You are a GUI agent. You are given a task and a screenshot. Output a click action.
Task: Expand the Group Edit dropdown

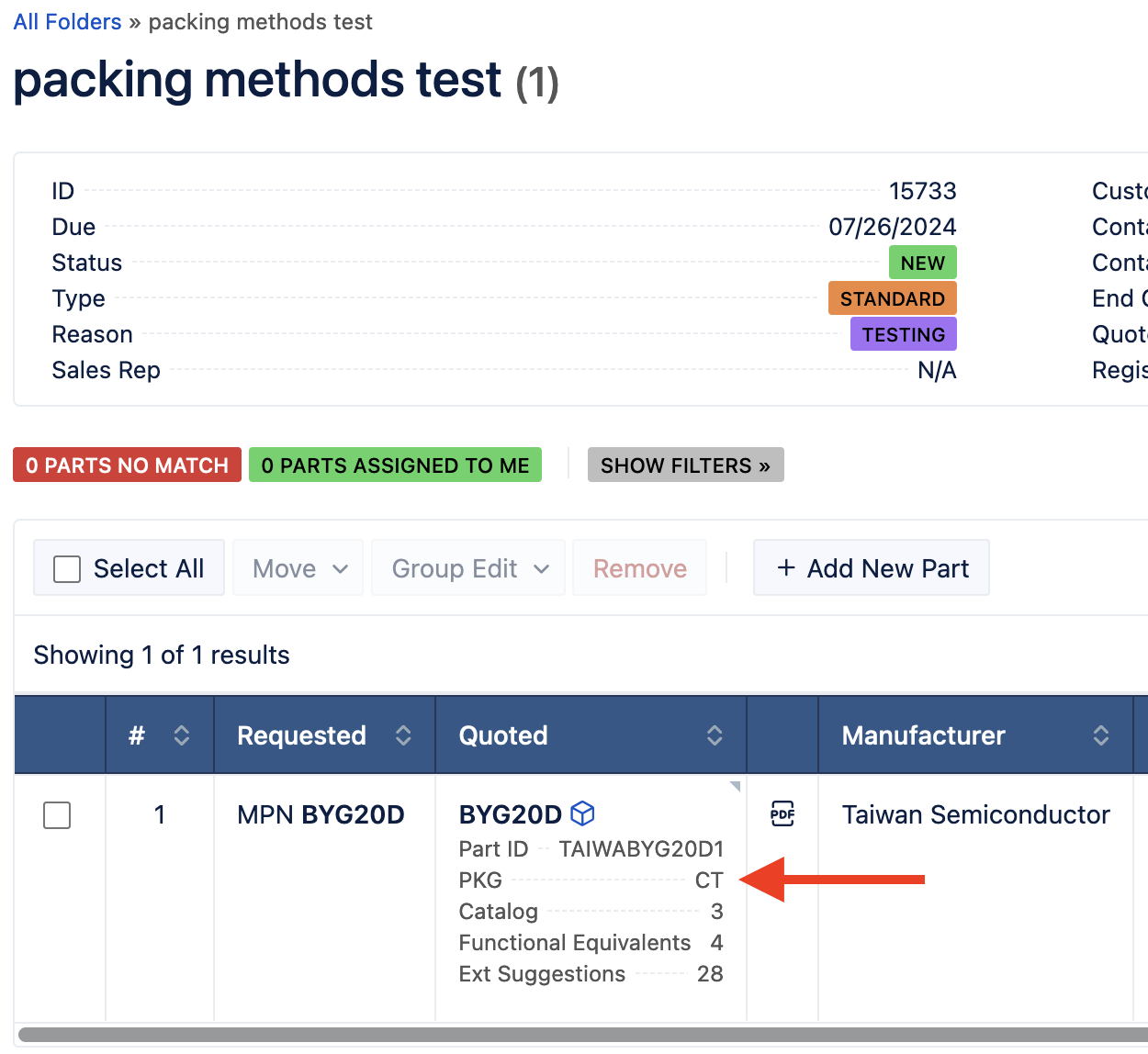[x=468, y=568]
